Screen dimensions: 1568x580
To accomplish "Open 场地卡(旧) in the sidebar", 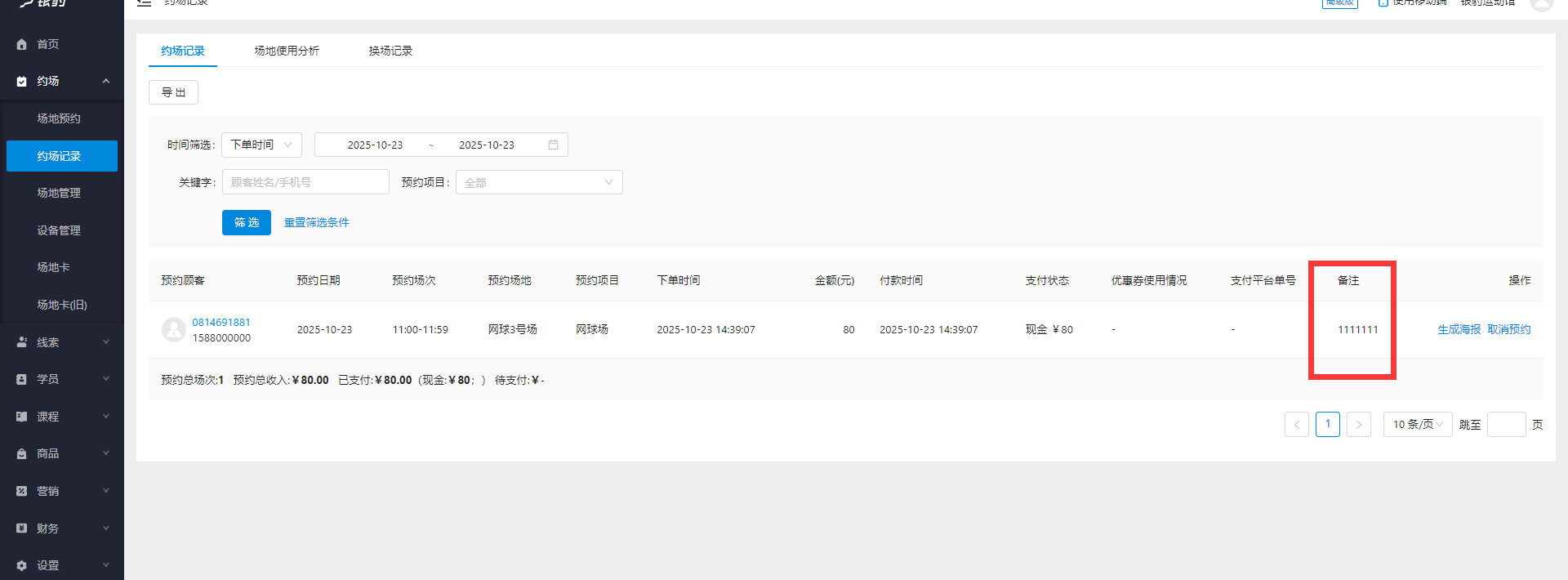I will (x=62, y=305).
